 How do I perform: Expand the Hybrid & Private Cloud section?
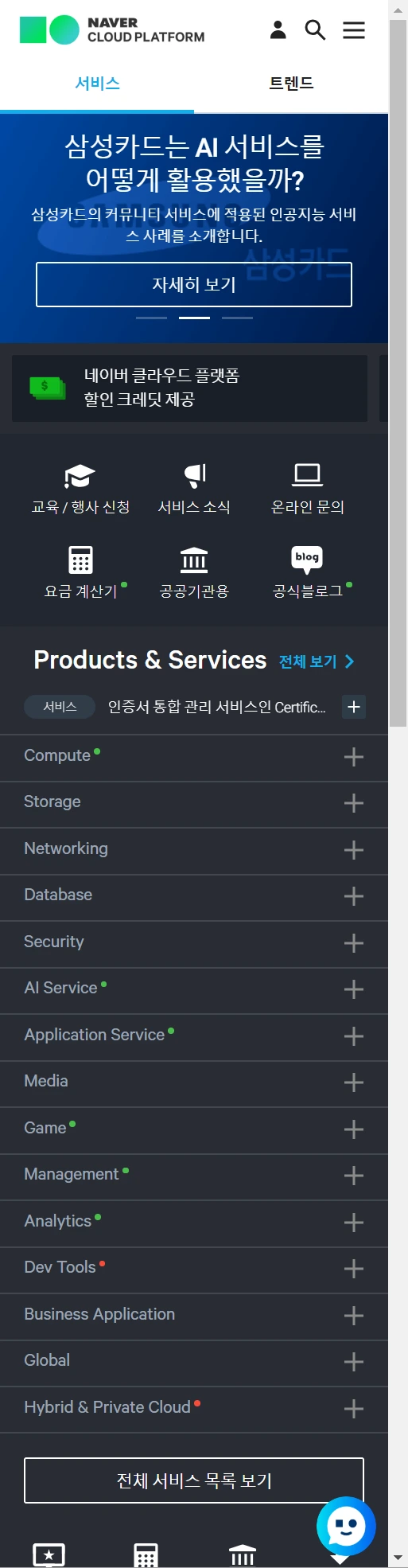point(194,1410)
